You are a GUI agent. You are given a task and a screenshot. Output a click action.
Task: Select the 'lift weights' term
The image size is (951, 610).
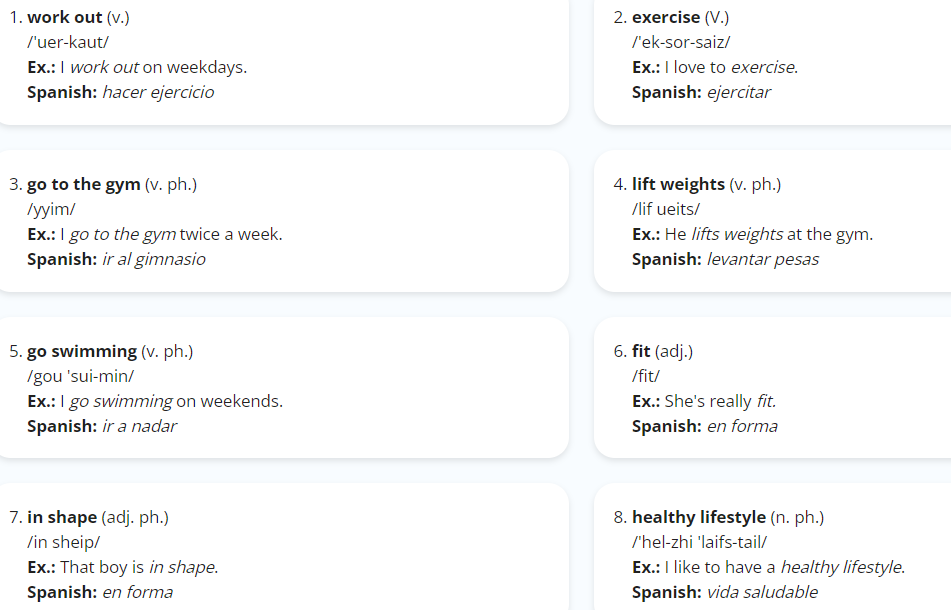coord(678,184)
